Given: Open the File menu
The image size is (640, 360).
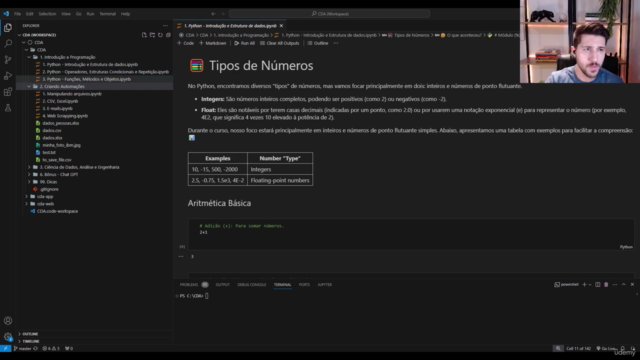Looking at the screenshot, I should point(17,14).
